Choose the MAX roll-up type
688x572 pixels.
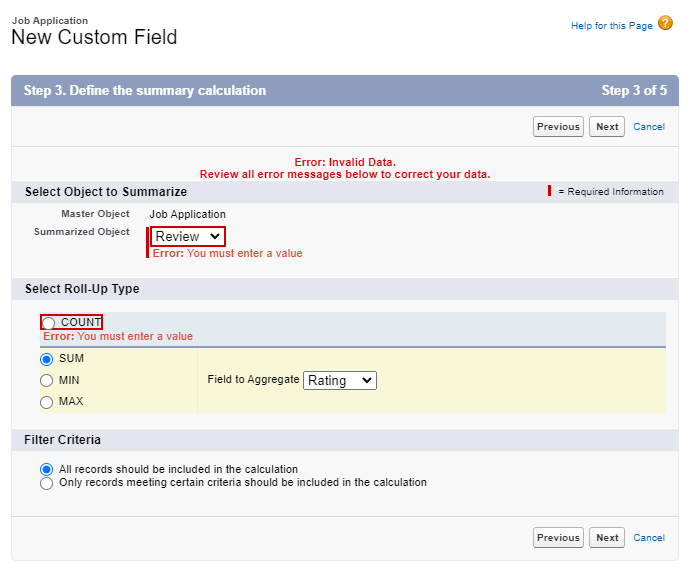tap(47, 402)
